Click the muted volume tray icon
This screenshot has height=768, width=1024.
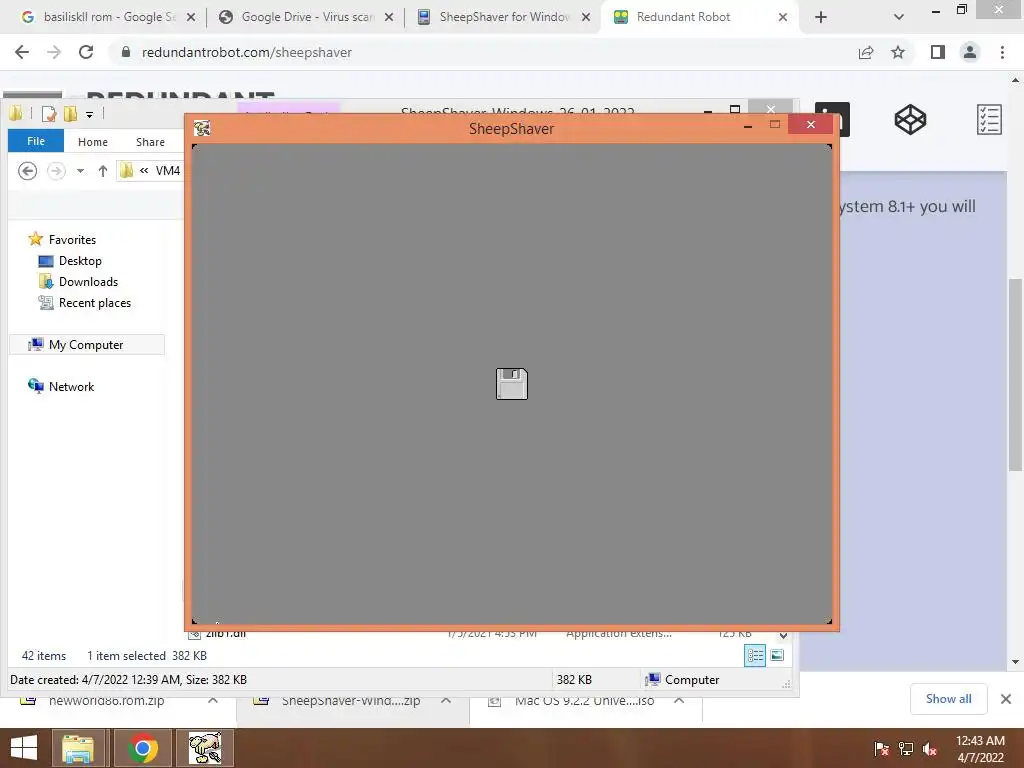click(930, 749)
